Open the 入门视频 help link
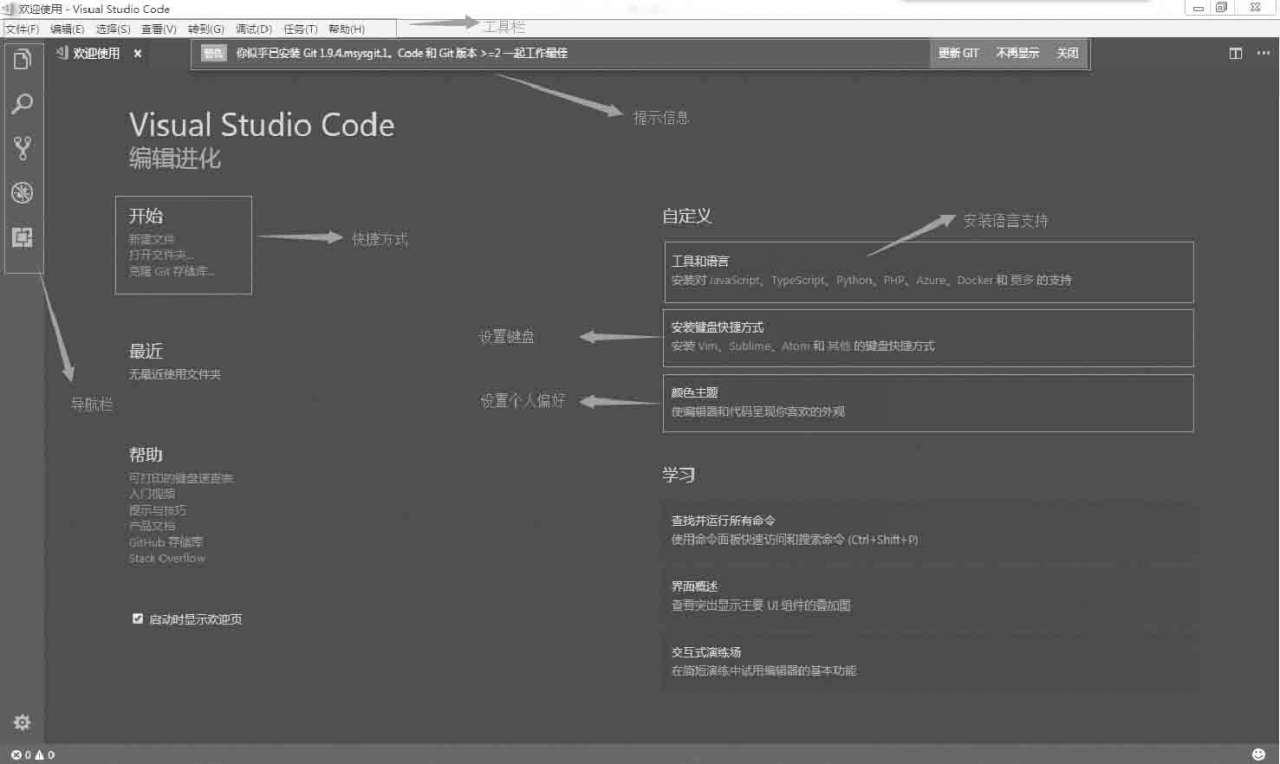 (152, 494)
